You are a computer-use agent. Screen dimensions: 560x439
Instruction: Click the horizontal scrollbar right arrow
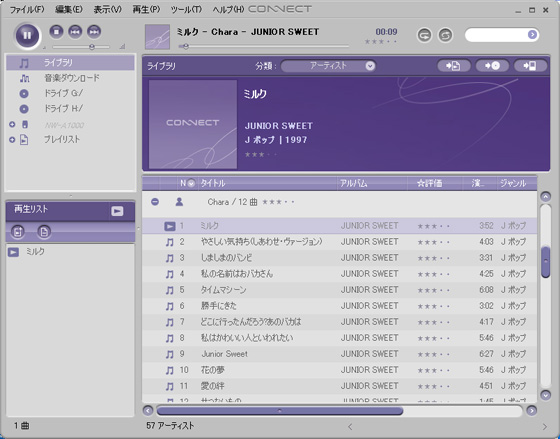(x=531, y=410)
